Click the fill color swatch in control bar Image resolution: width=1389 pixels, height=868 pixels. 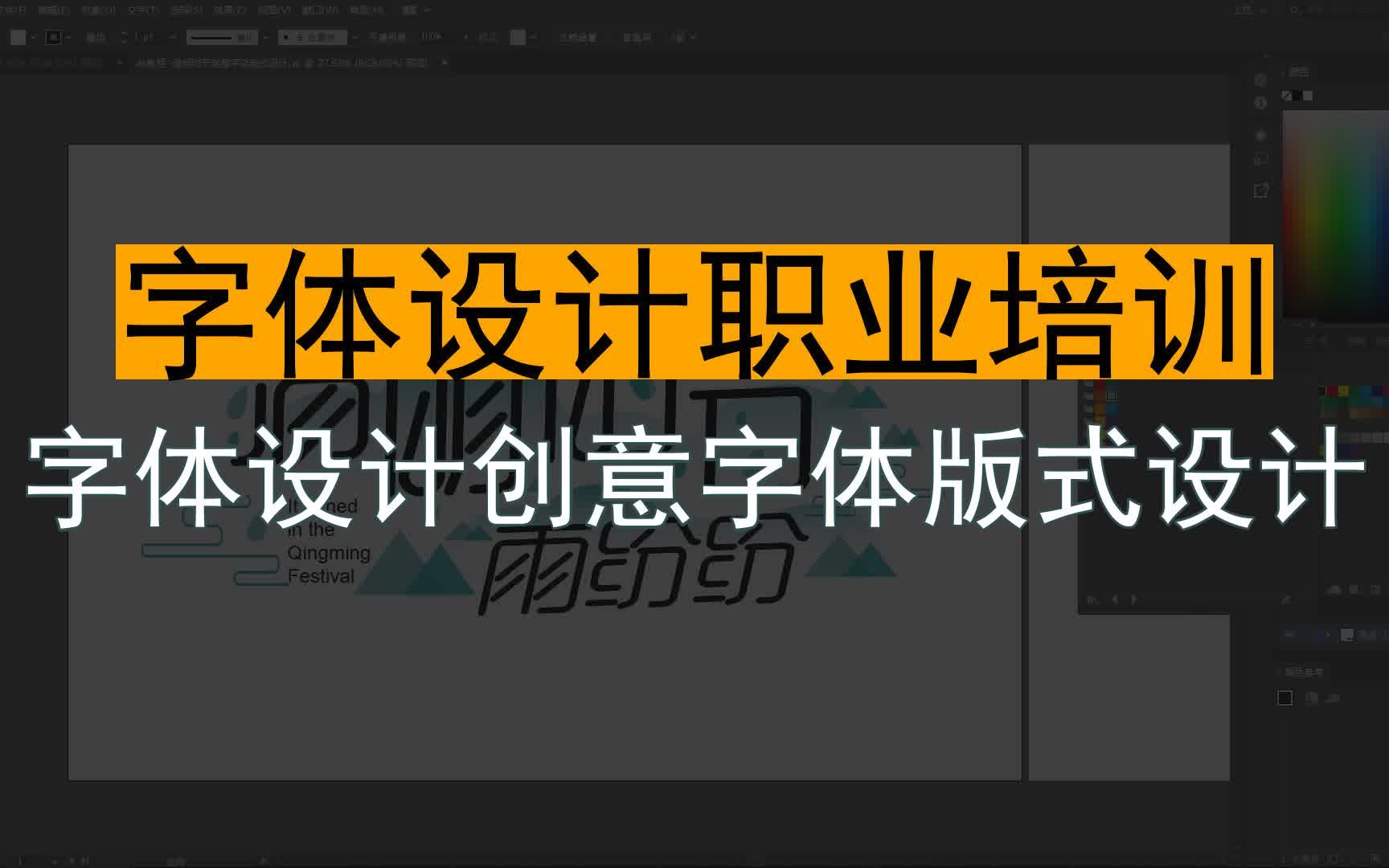pos(18,37)
